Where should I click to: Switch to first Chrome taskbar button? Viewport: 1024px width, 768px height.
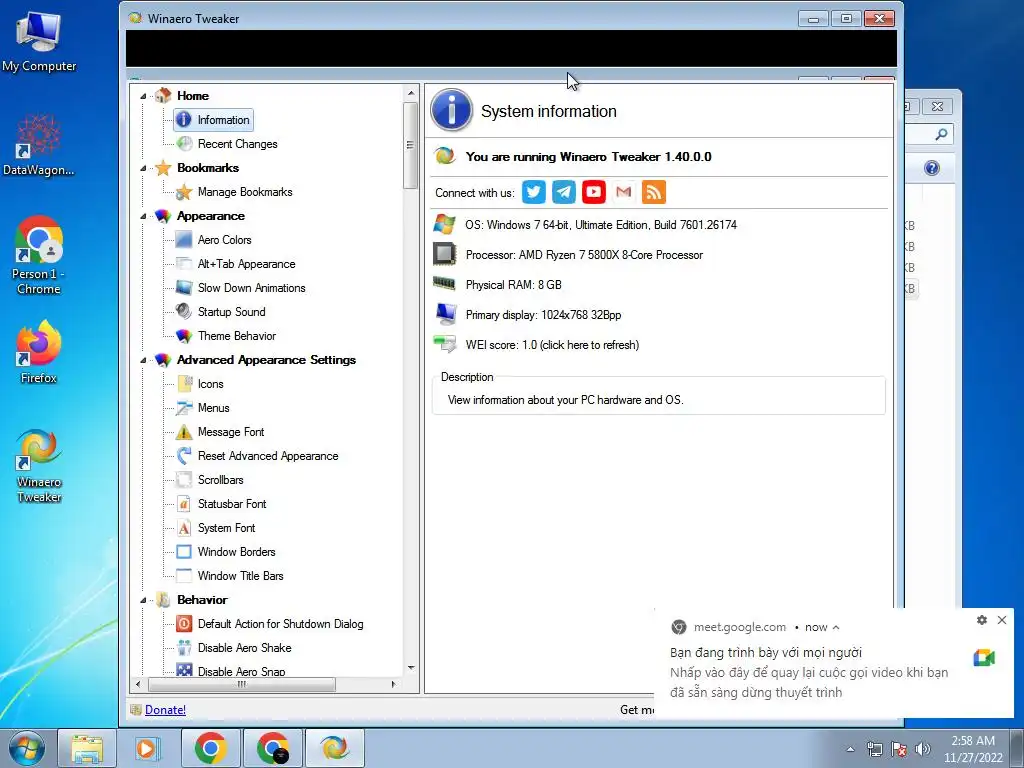point(210,748)
